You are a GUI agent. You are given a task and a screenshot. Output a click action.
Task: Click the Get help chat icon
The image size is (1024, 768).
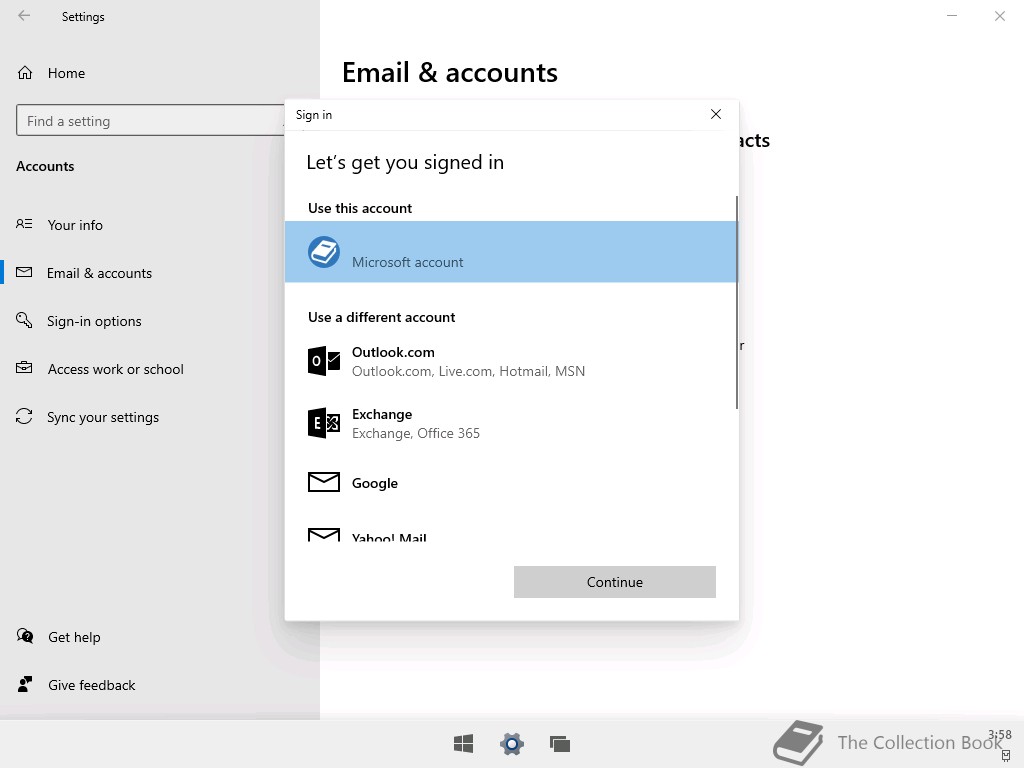click(25, 636)
